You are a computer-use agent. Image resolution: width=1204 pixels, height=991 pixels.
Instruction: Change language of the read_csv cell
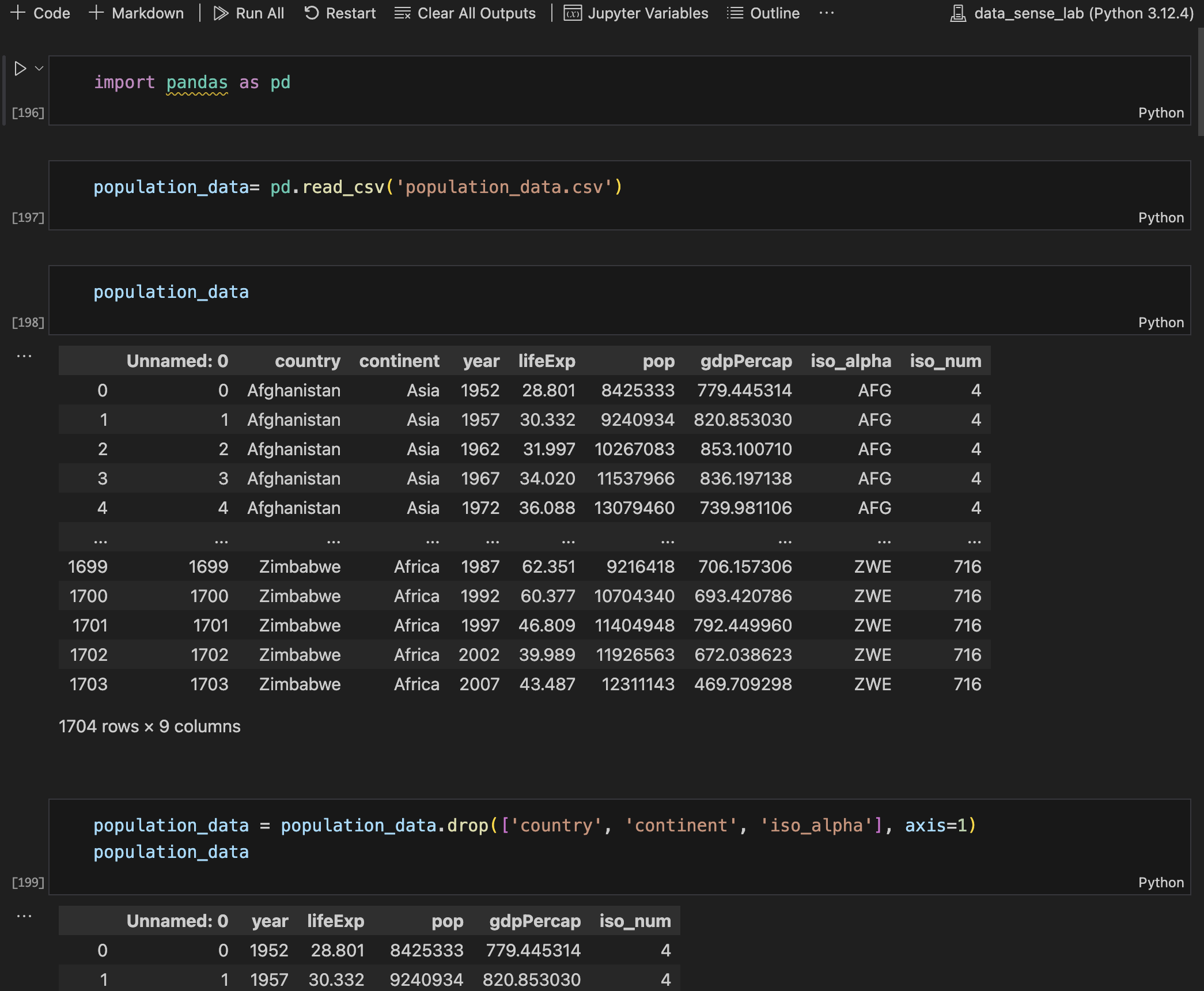(x=1161, y=217)
